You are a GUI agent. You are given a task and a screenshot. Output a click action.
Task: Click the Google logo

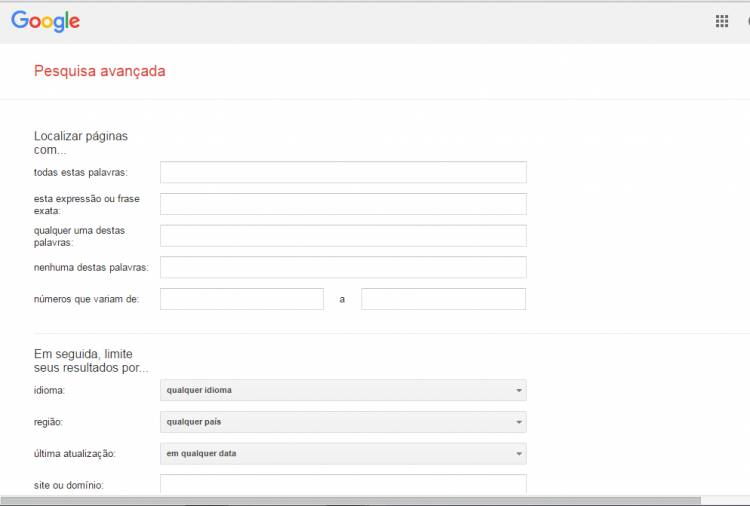[45, 21]
